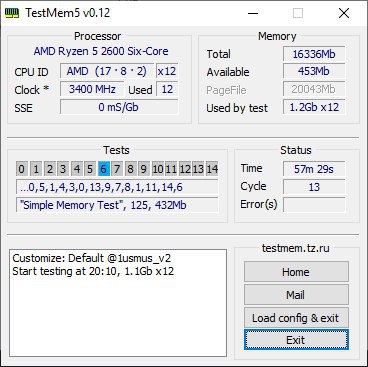Select test number 0 box
This screenshot has height=367, width=368.
tap(22, 169)
